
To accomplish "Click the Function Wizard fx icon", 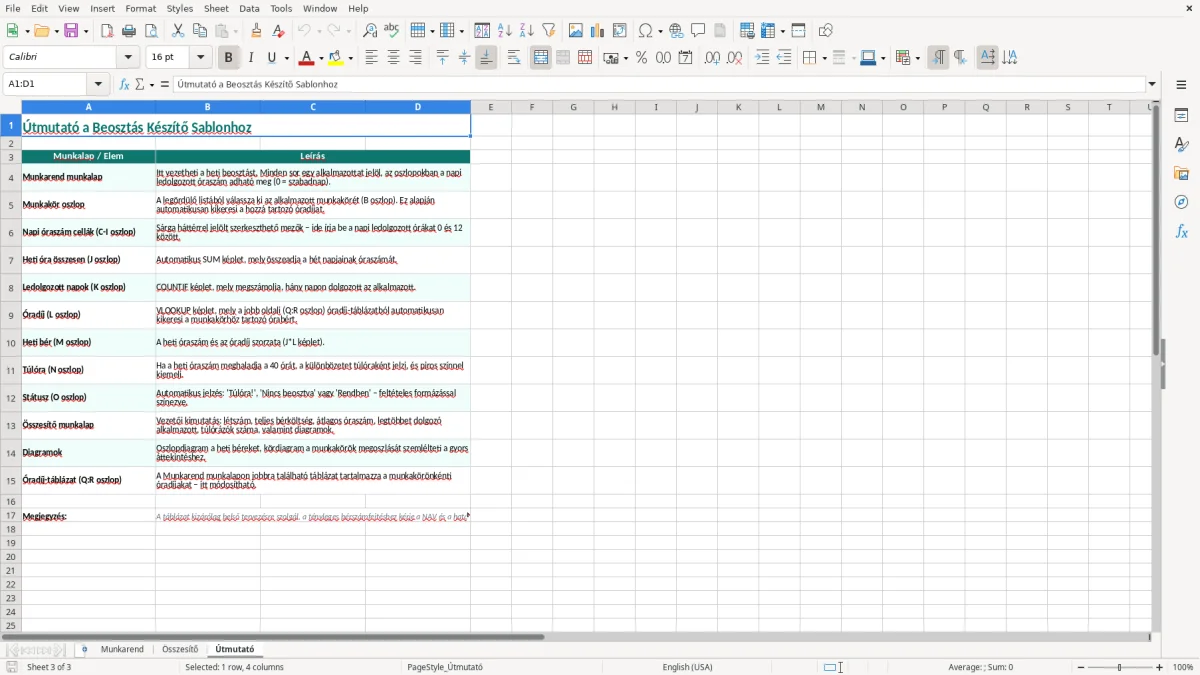I will coord(125,85).
